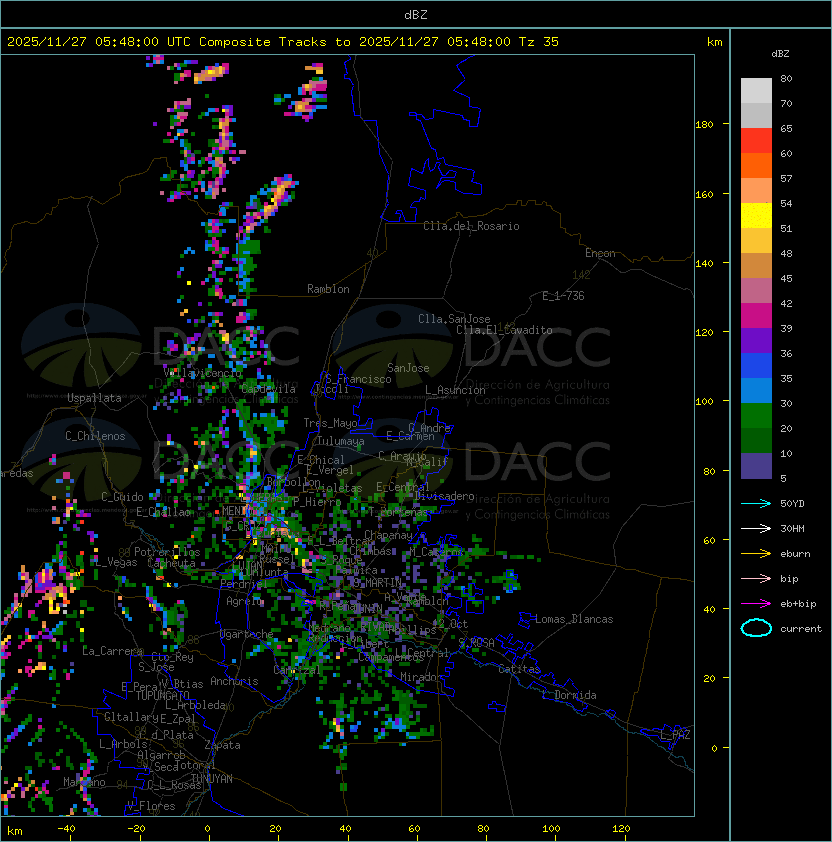Click the 'dBZ' label above the color legend
The image size is (832, 842).
[x=780, y=54]
